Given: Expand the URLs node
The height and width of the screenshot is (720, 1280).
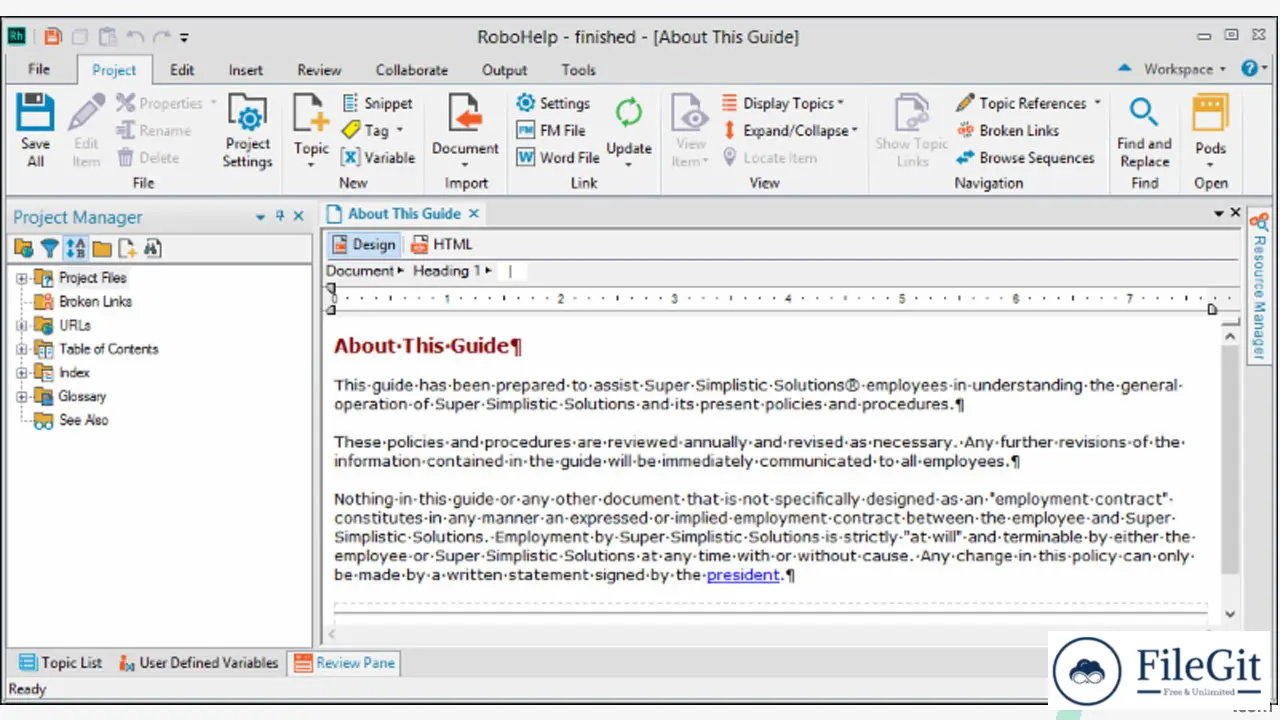Looking at the screenshot, I should point(22,325).
